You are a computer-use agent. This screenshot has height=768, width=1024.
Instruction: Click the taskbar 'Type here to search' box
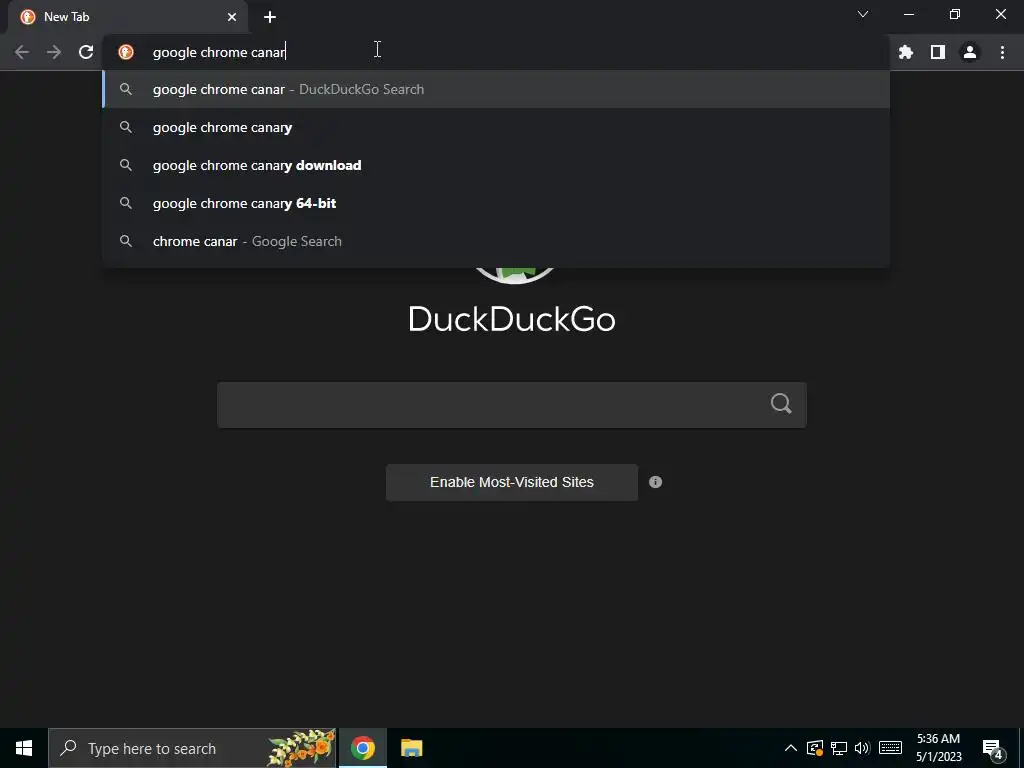(192, 748)
